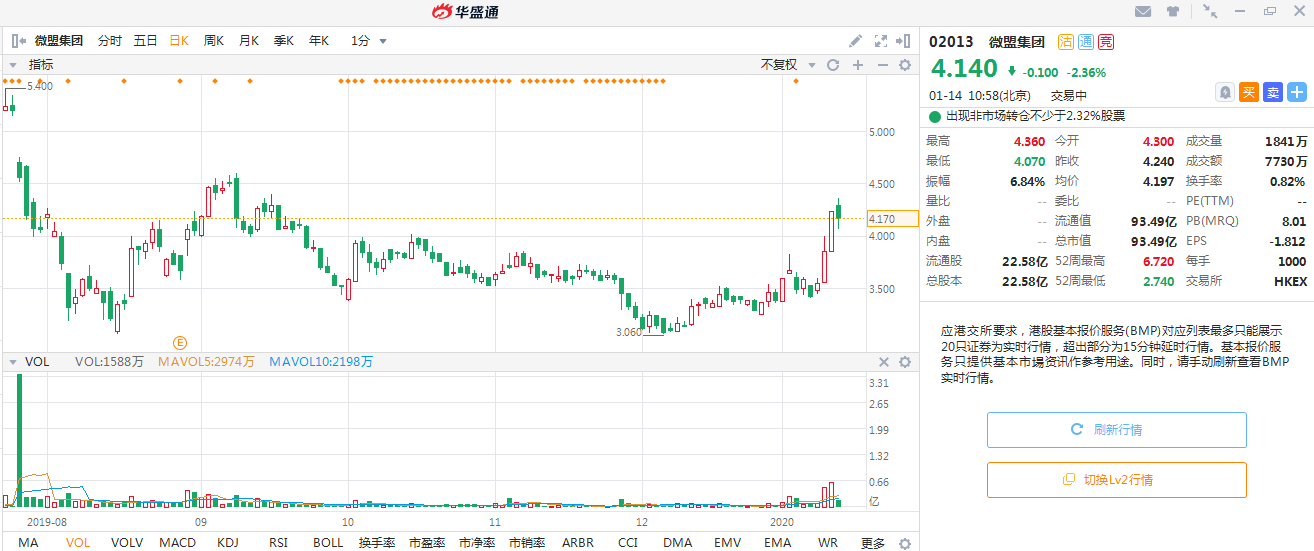This screenshot has width=1314, height=551.
Task: Enable the 市净率 indicator
Action: (477, 543)
